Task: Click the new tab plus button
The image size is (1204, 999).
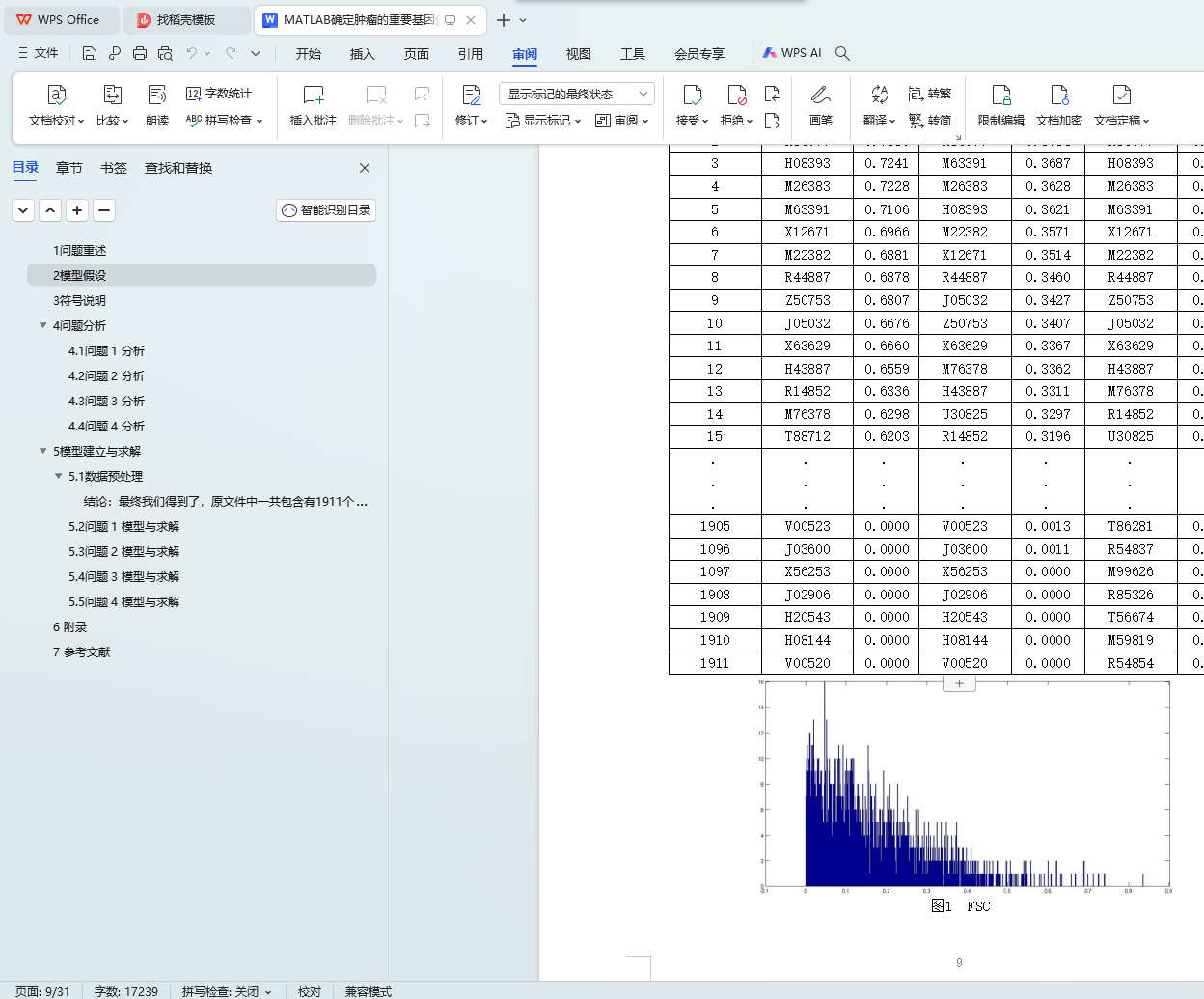Action: (x=504, y=19)
